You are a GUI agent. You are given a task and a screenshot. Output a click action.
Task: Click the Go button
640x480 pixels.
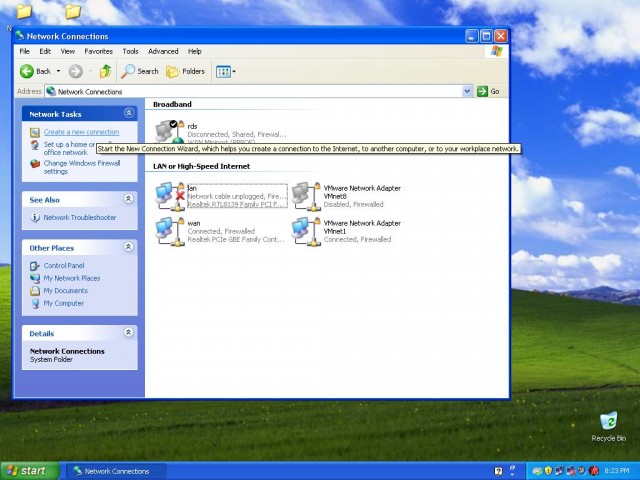point(488,91)
